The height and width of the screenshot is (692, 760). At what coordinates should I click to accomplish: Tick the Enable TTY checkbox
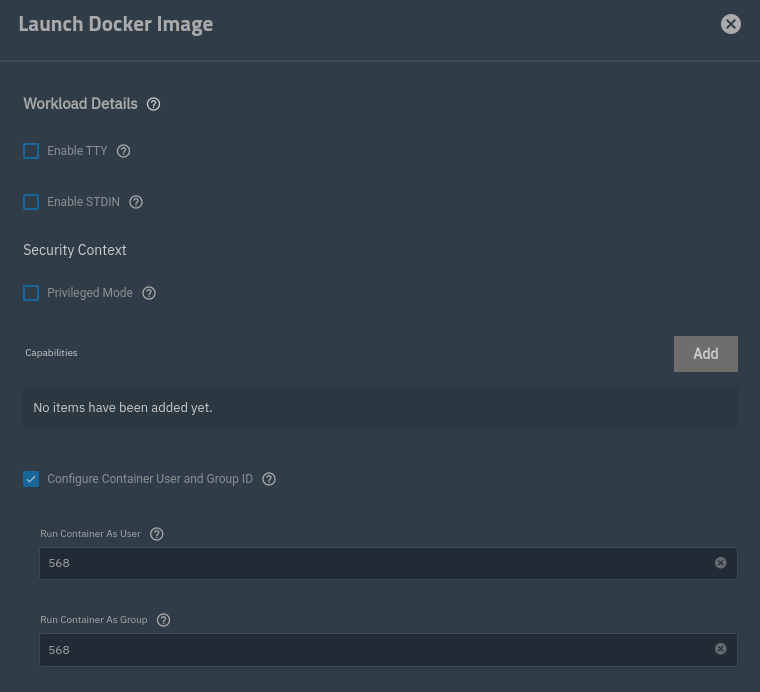(x=31, y=151)
